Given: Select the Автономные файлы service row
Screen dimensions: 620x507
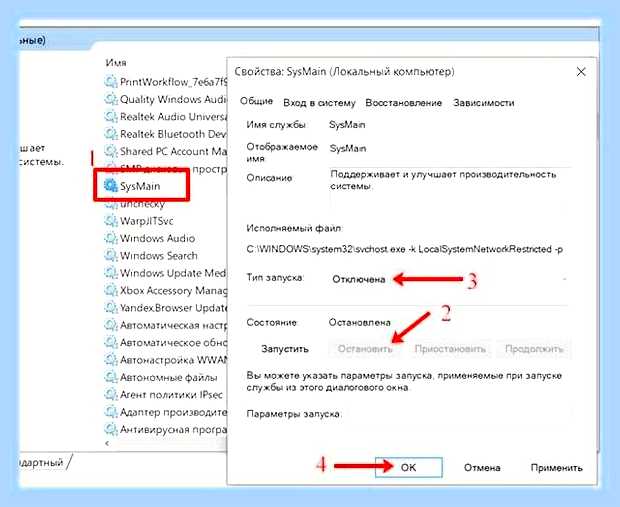Looking at the screenshot, I should pos(161,377).
